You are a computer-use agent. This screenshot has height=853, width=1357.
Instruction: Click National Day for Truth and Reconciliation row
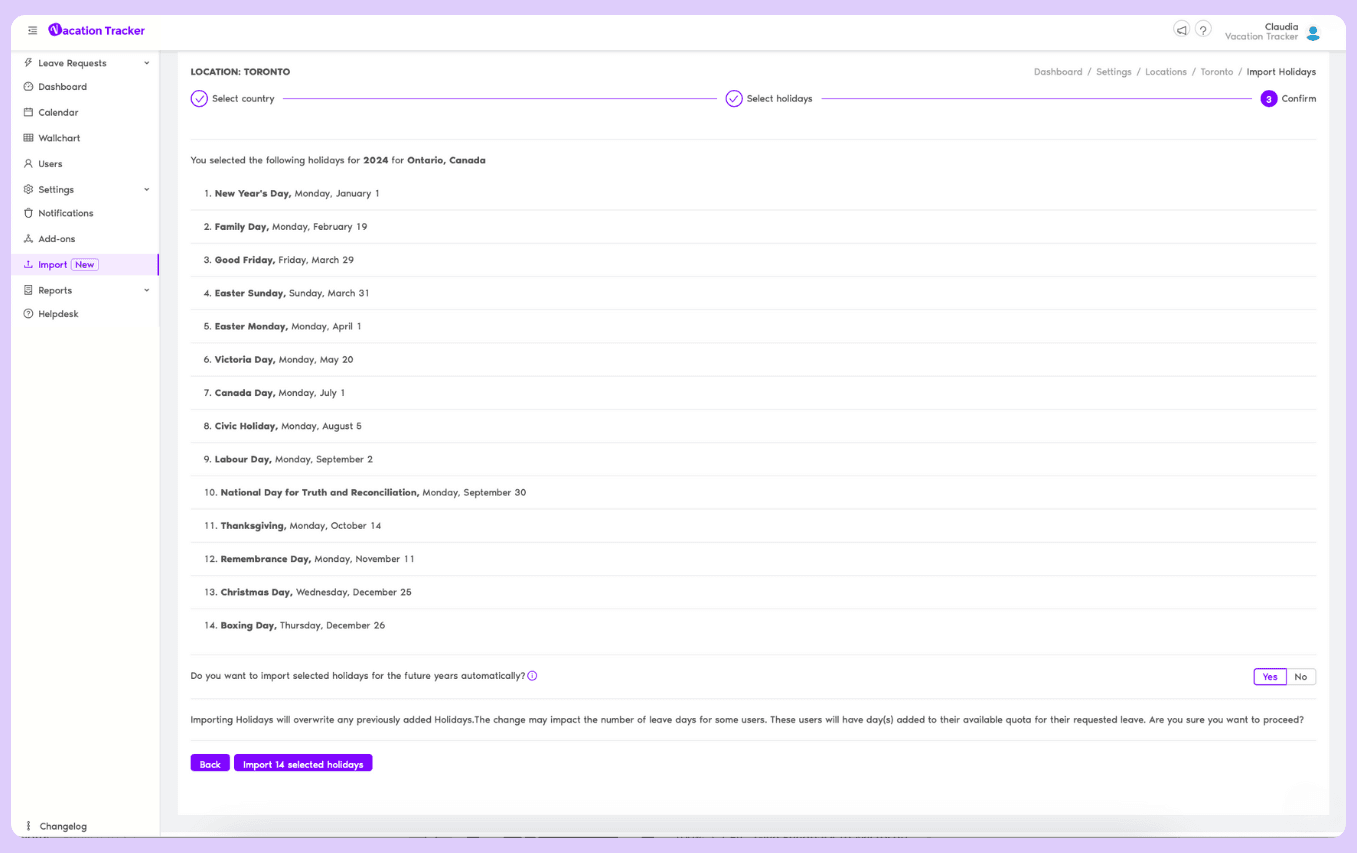(753, 492)
